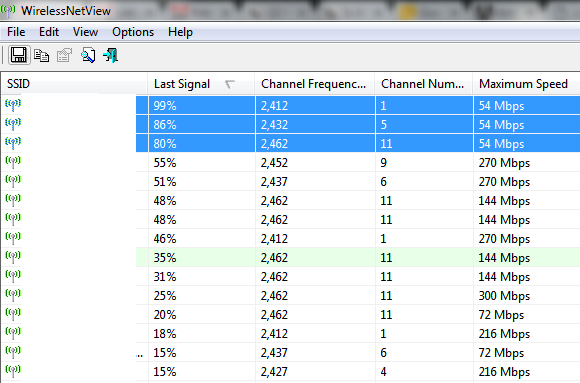This screenshot has width=580, height=383.
Task: Sort by the SSID column header
Action: click(x=74, y=84)
